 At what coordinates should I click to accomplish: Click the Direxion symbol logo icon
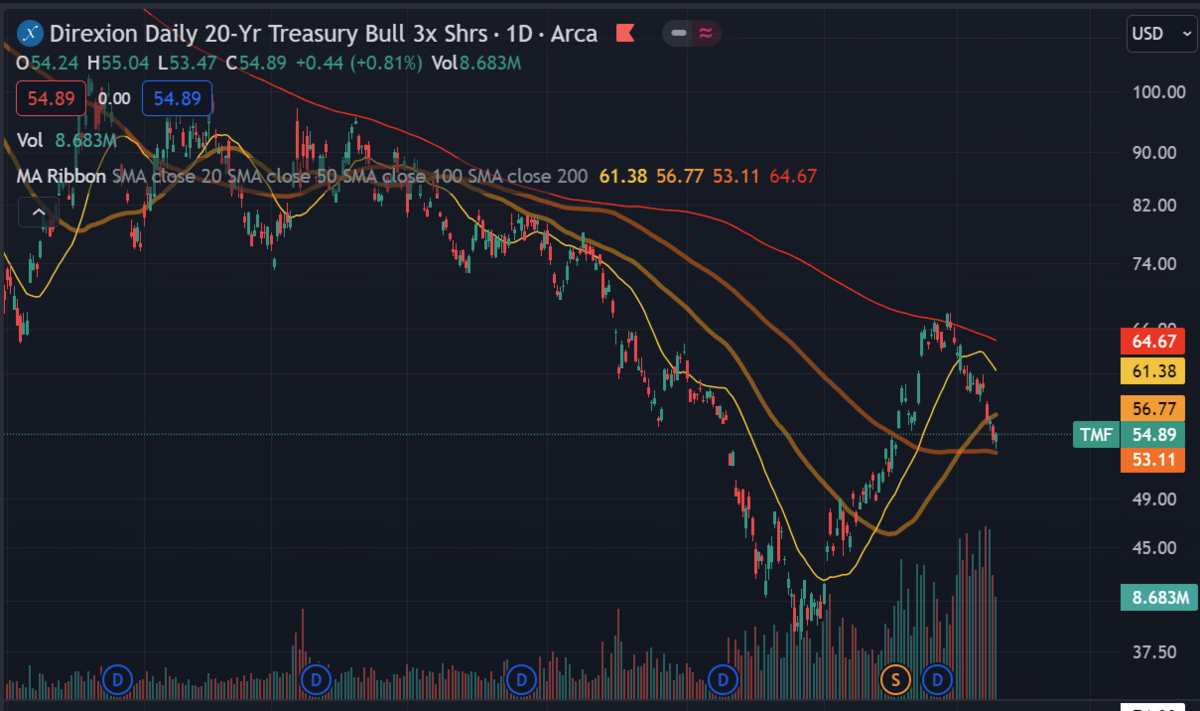(x=30, y=33)
